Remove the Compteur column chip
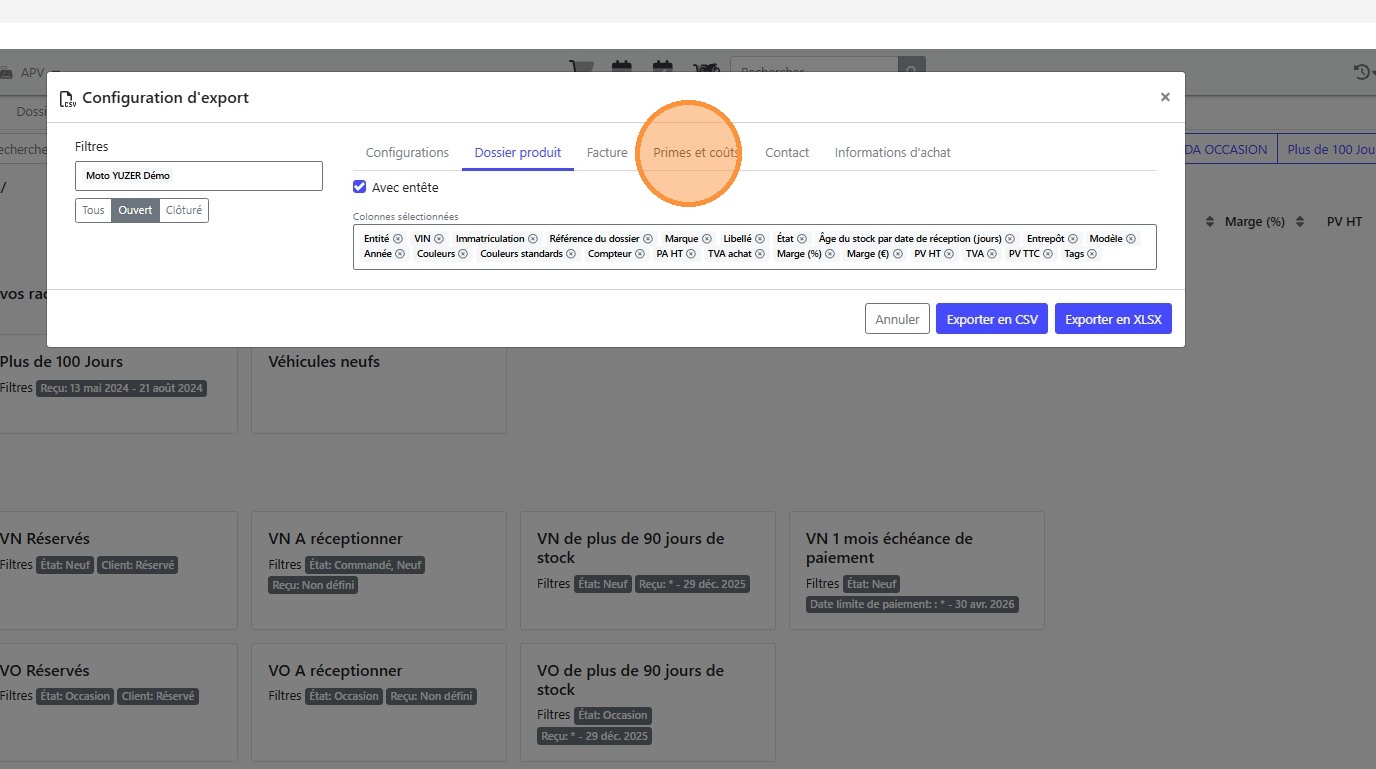Image resolution: width=1376 pixels, height=769 pixels. 640,254
